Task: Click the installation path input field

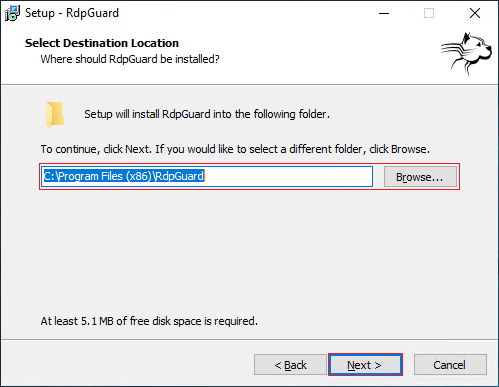Action: tap(207, 176)
